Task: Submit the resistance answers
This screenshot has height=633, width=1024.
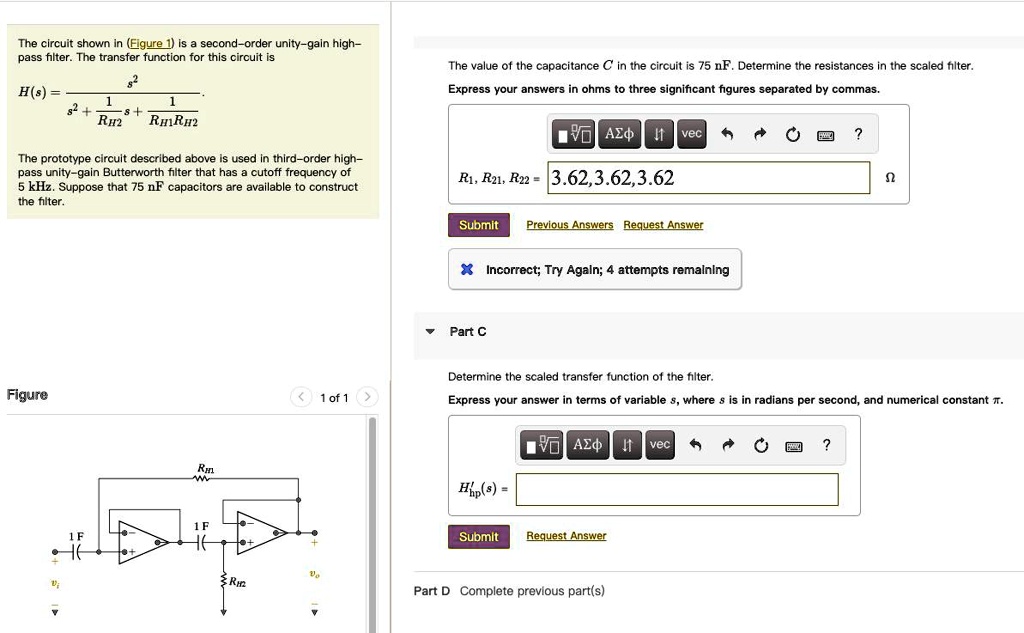Action: point(478,224)
